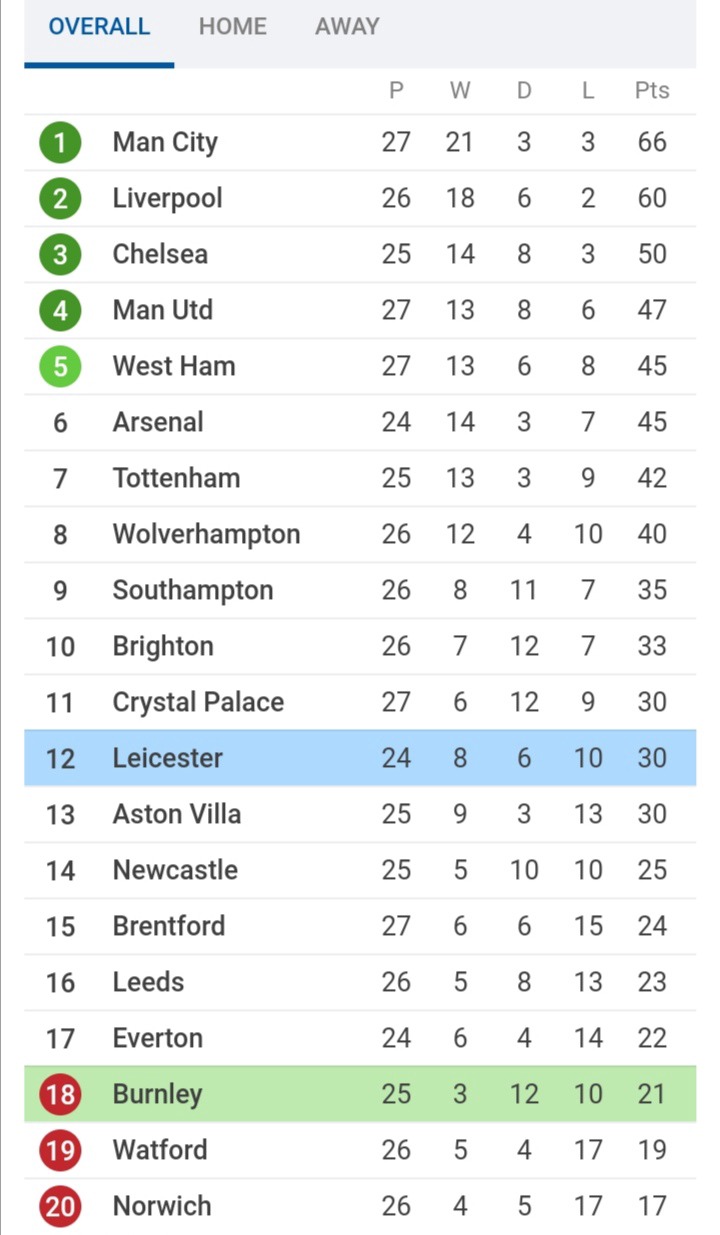Open the Man City team row
The width and height of the screenshot is (720, 1235).
pos(360,142)
